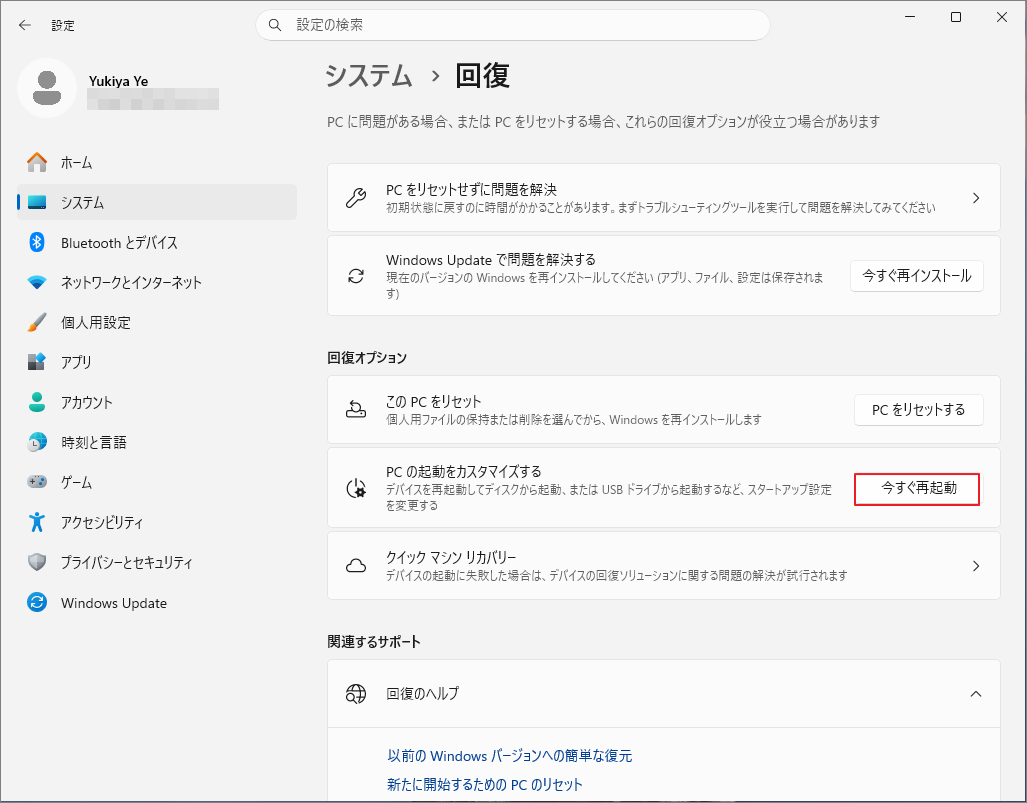The width and height of the screenshot is (1027, 803).
Task: Open アプリ settings from sidebar
Action: (157, 362)
